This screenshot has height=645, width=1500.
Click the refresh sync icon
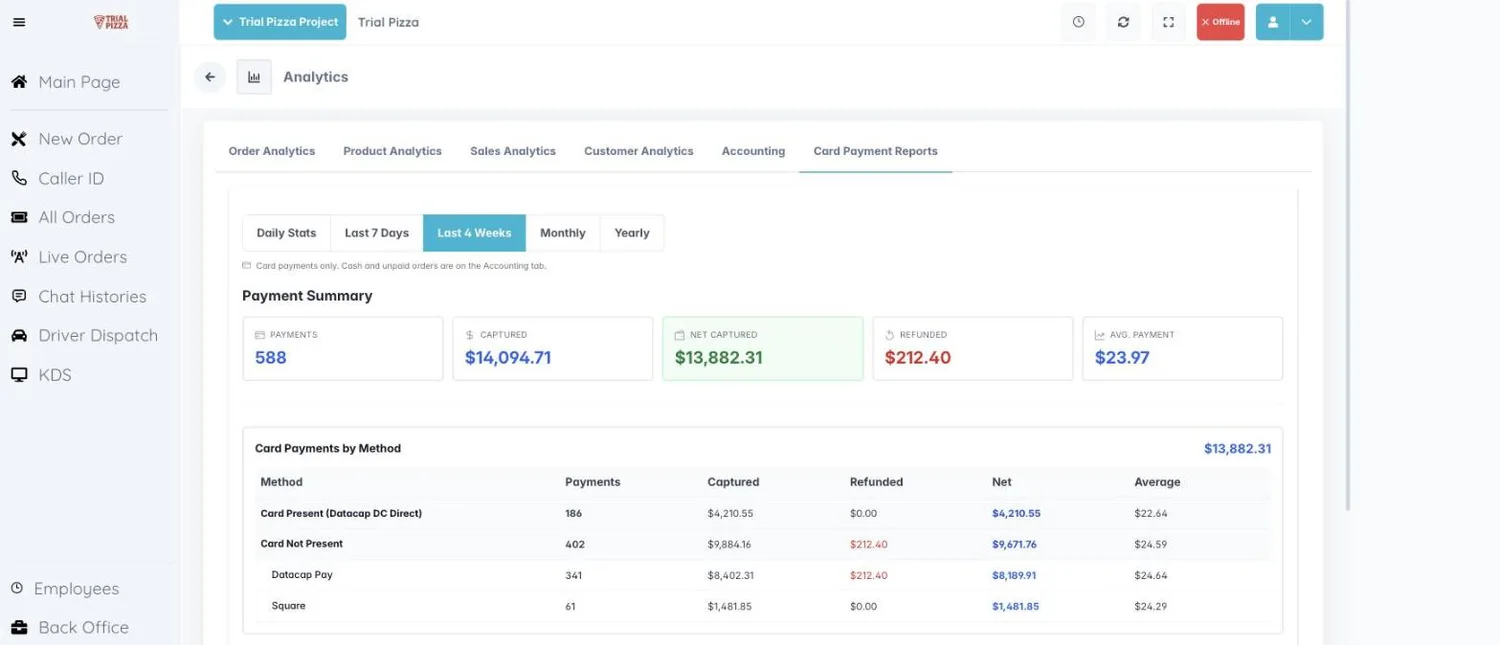point(1123,22)
